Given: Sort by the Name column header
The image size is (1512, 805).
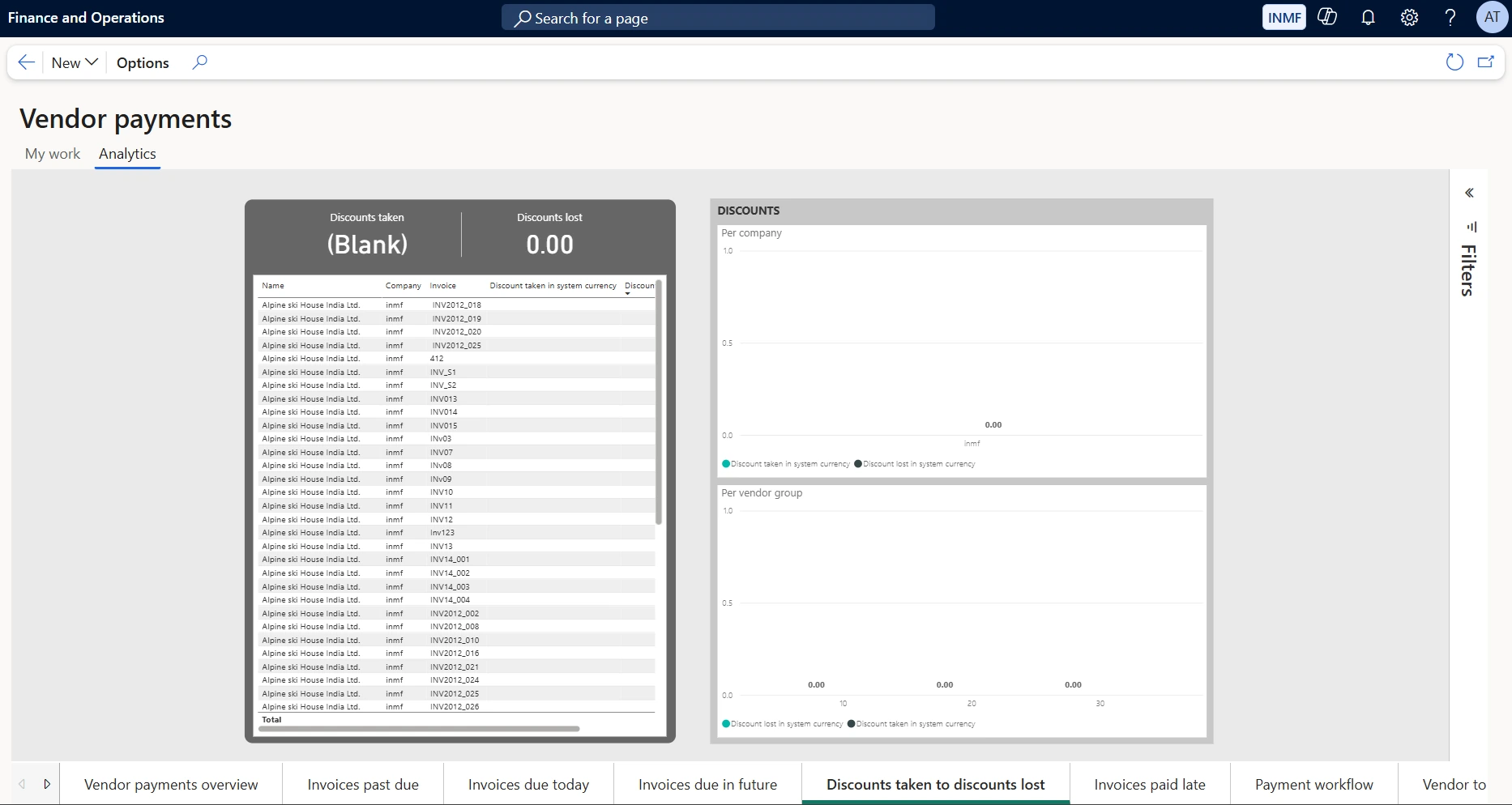Looking at the screenshot, I should [273, 286].
